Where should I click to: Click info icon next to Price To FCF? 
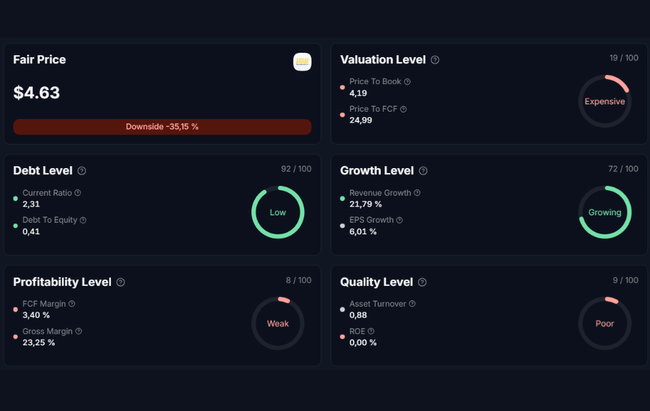click(x=404, y=109)
